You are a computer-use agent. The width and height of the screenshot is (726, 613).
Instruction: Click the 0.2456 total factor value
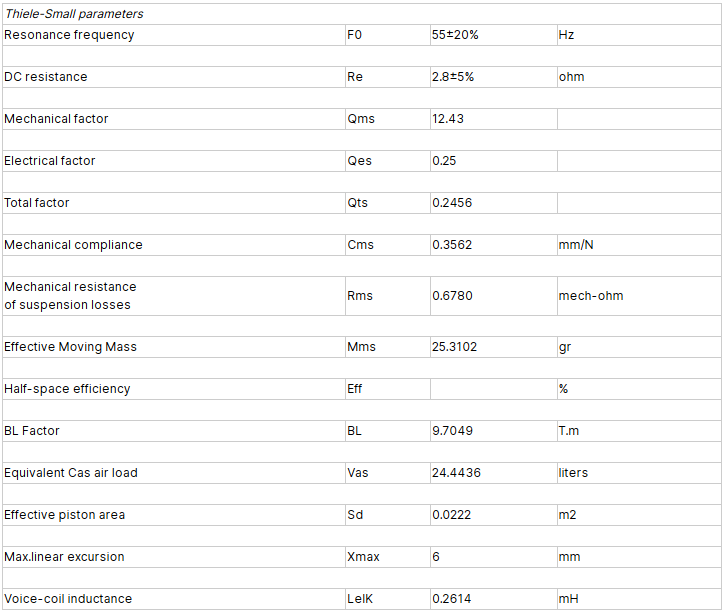click(452, 203)
